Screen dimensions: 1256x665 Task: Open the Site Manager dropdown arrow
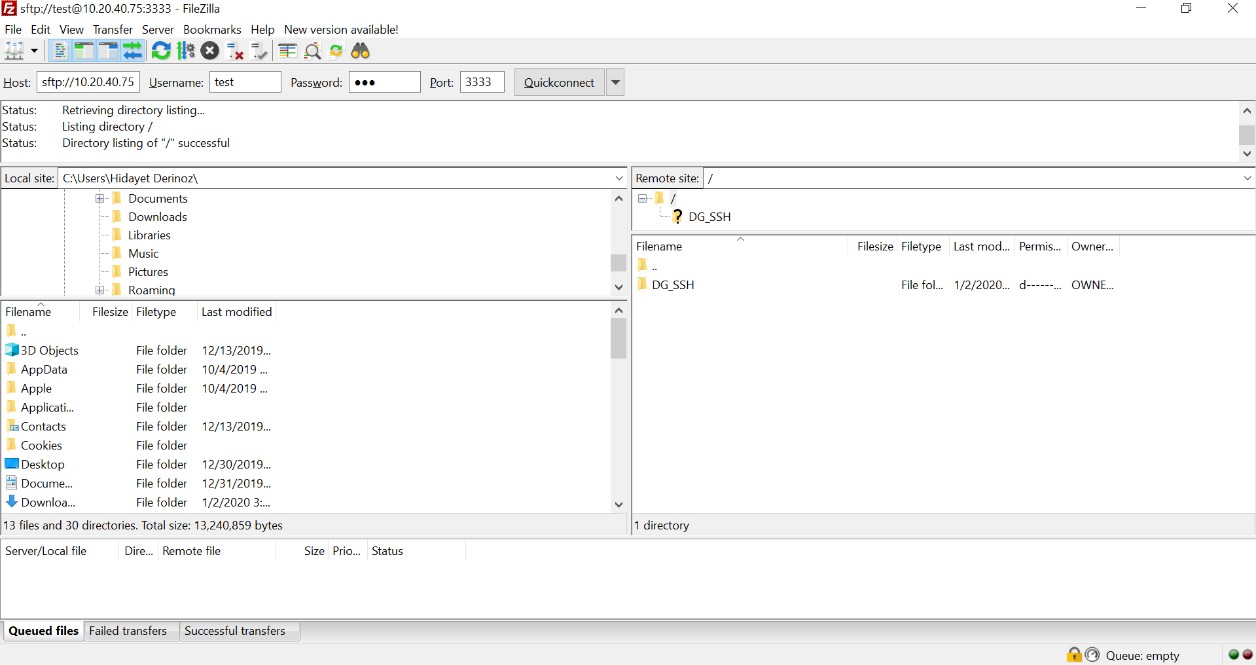(34, 51)
